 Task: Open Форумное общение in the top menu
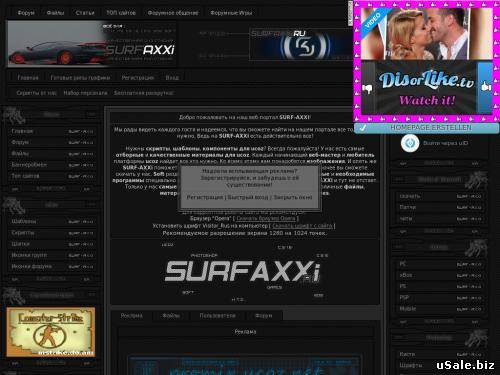tap(173, 13)
